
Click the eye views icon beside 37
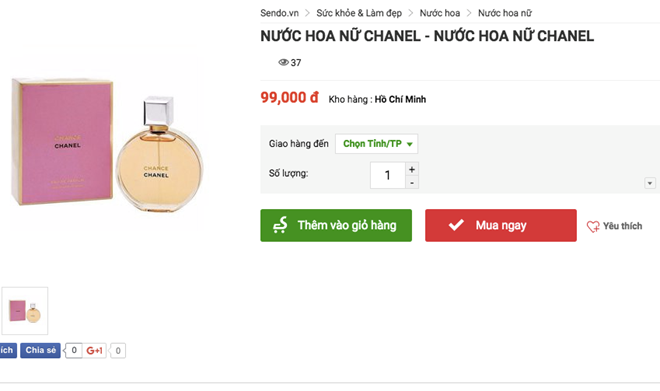pos(283,62)
